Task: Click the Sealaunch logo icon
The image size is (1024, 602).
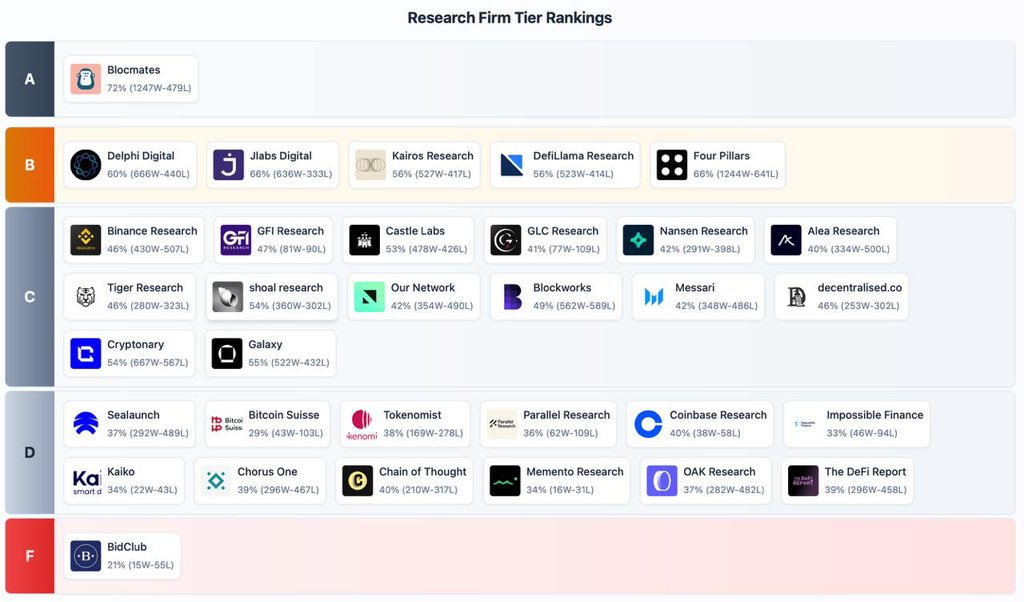Action: click(x=86, y=424)
